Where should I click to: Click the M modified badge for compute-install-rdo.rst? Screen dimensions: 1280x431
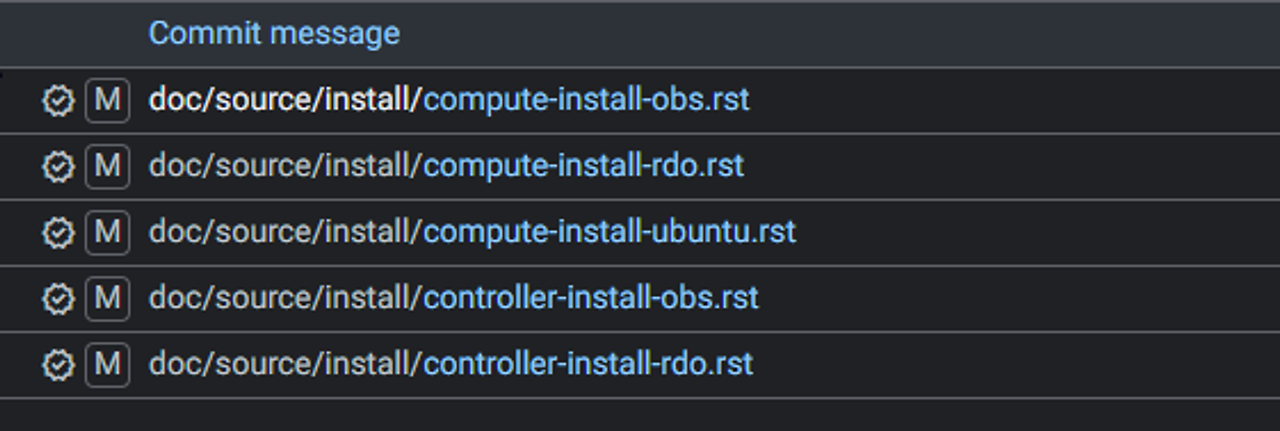(107, 167)
